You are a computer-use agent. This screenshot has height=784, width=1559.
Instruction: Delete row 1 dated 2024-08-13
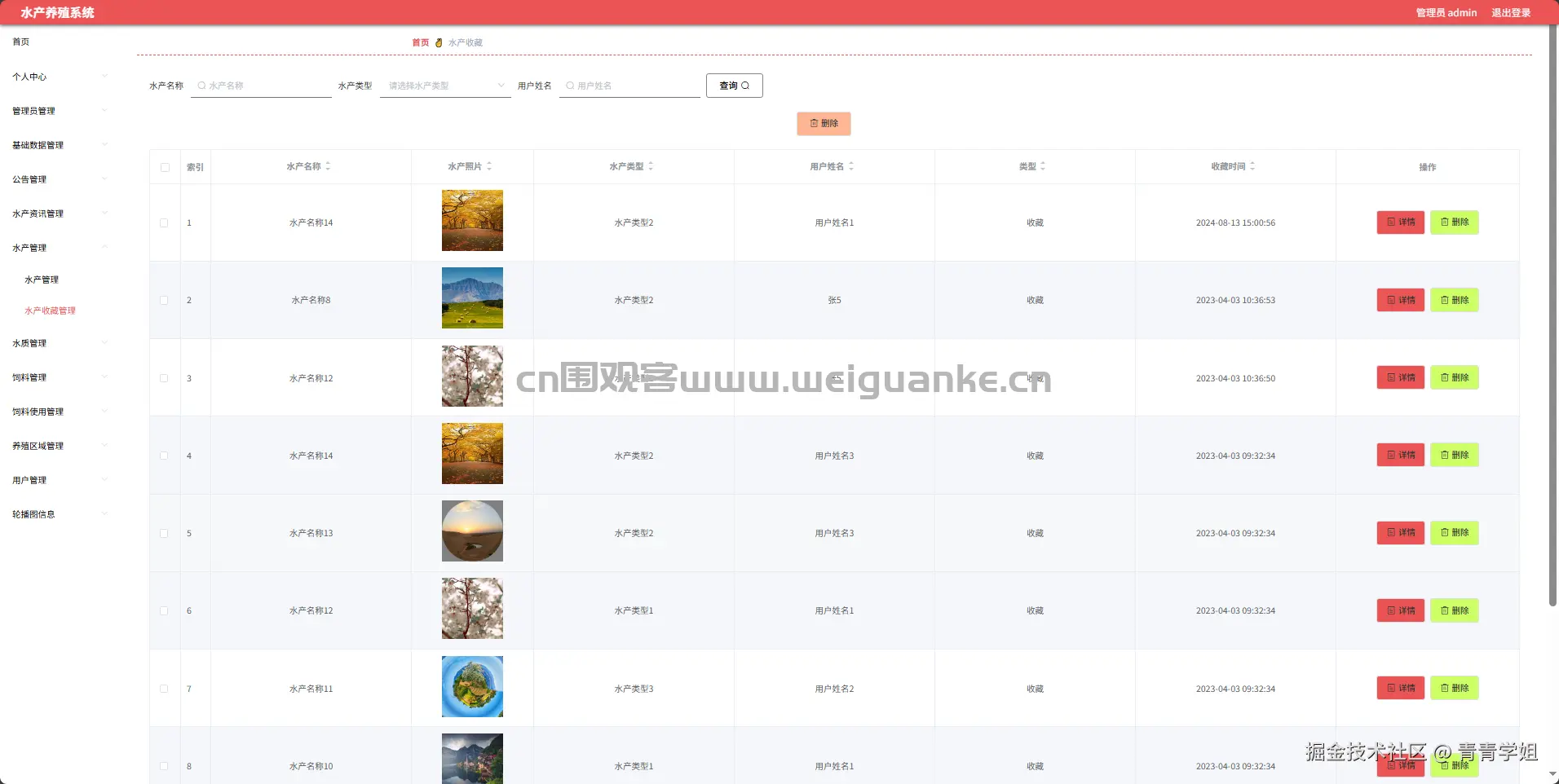[x=1454, y=222]
